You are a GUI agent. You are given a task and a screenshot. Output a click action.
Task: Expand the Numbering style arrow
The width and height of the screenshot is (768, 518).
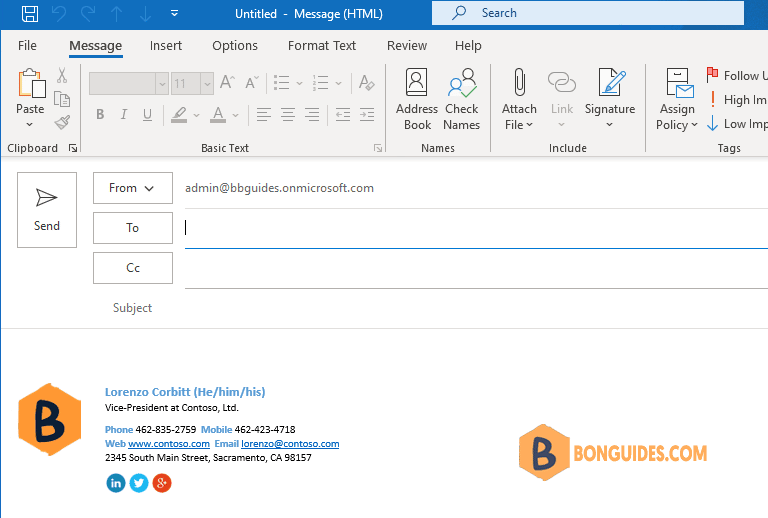pos(338,83)
